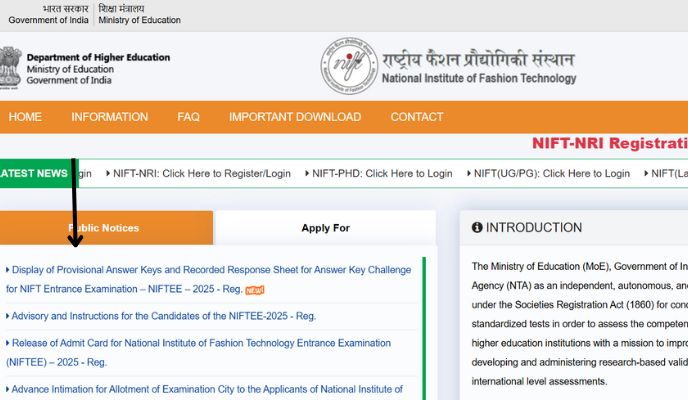
Task: Click the NIFT circular logo
Action: pos(349,67)
